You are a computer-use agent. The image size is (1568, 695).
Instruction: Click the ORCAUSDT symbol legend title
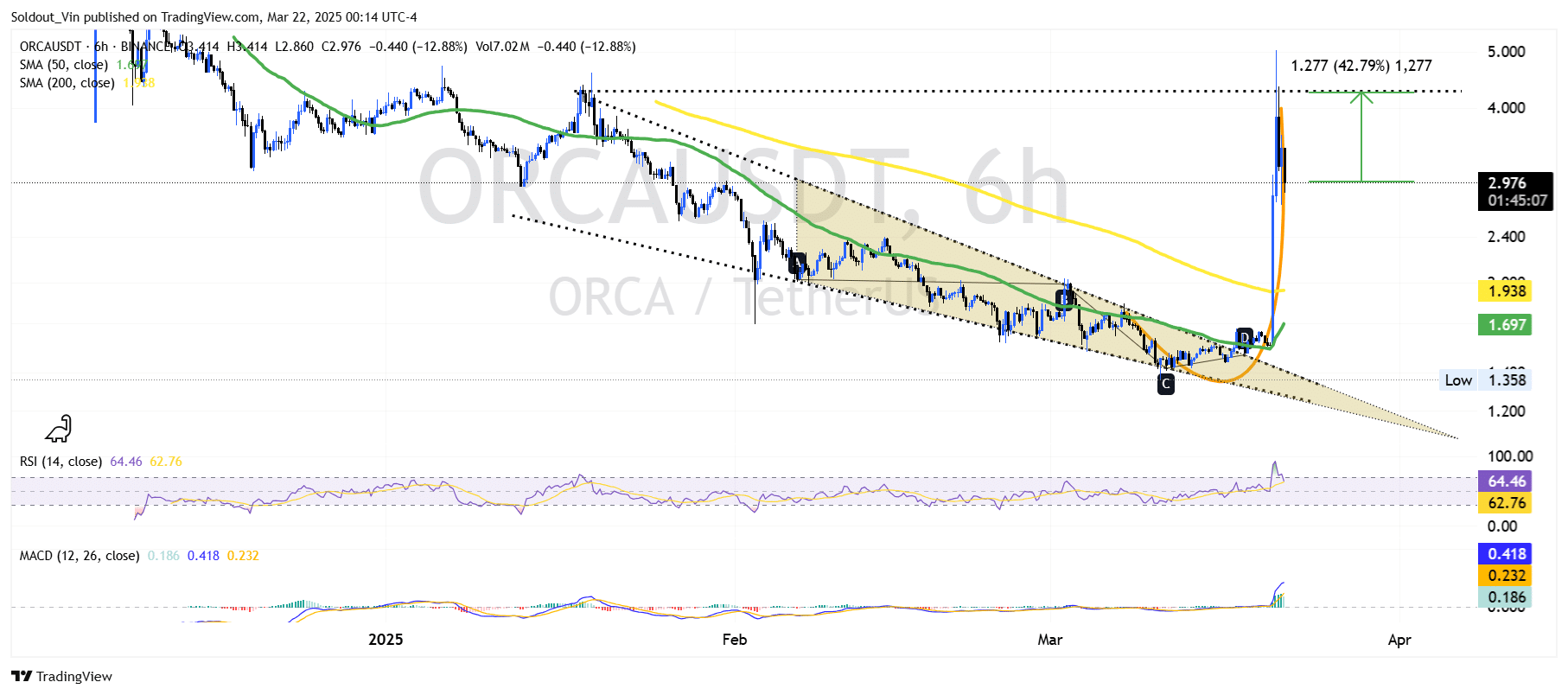(50, 47)
